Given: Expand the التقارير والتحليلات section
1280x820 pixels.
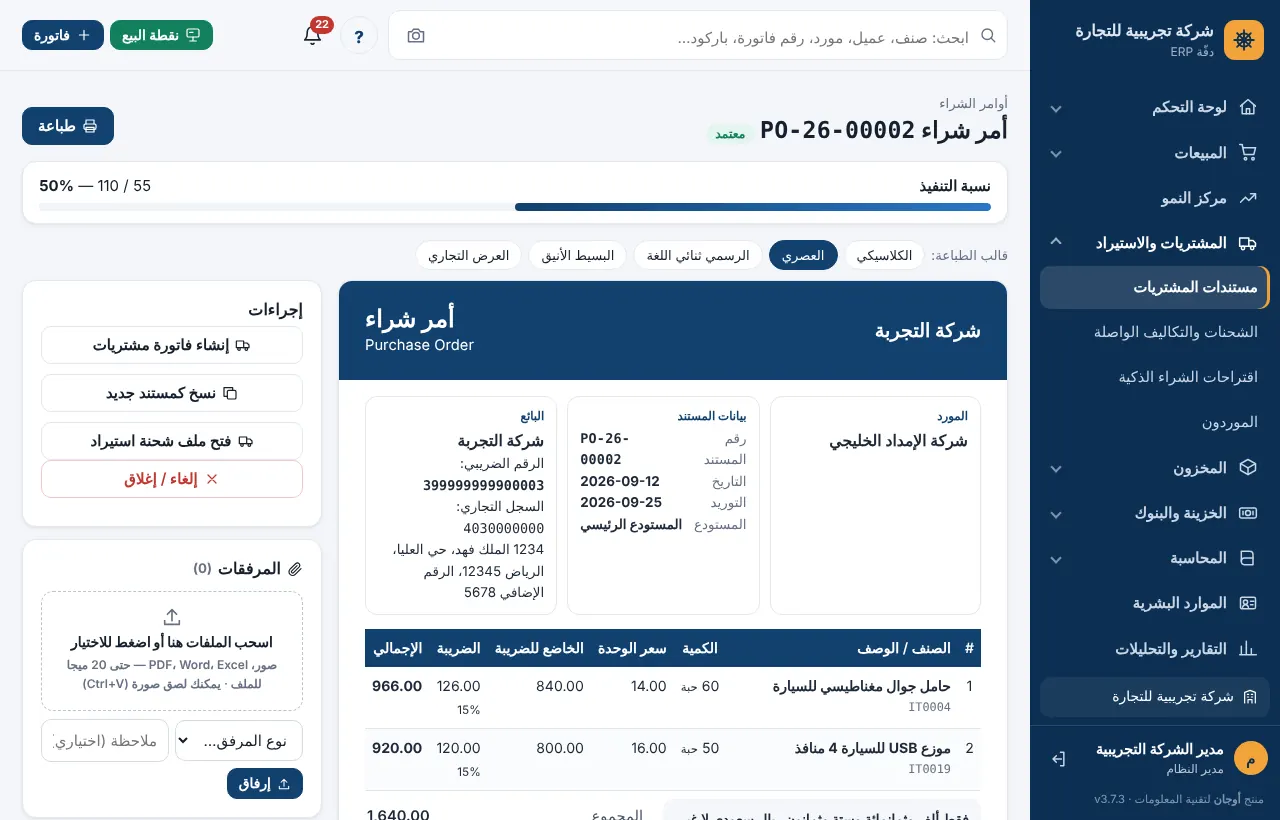Looking at the screenshot, I should [1155, 649].
